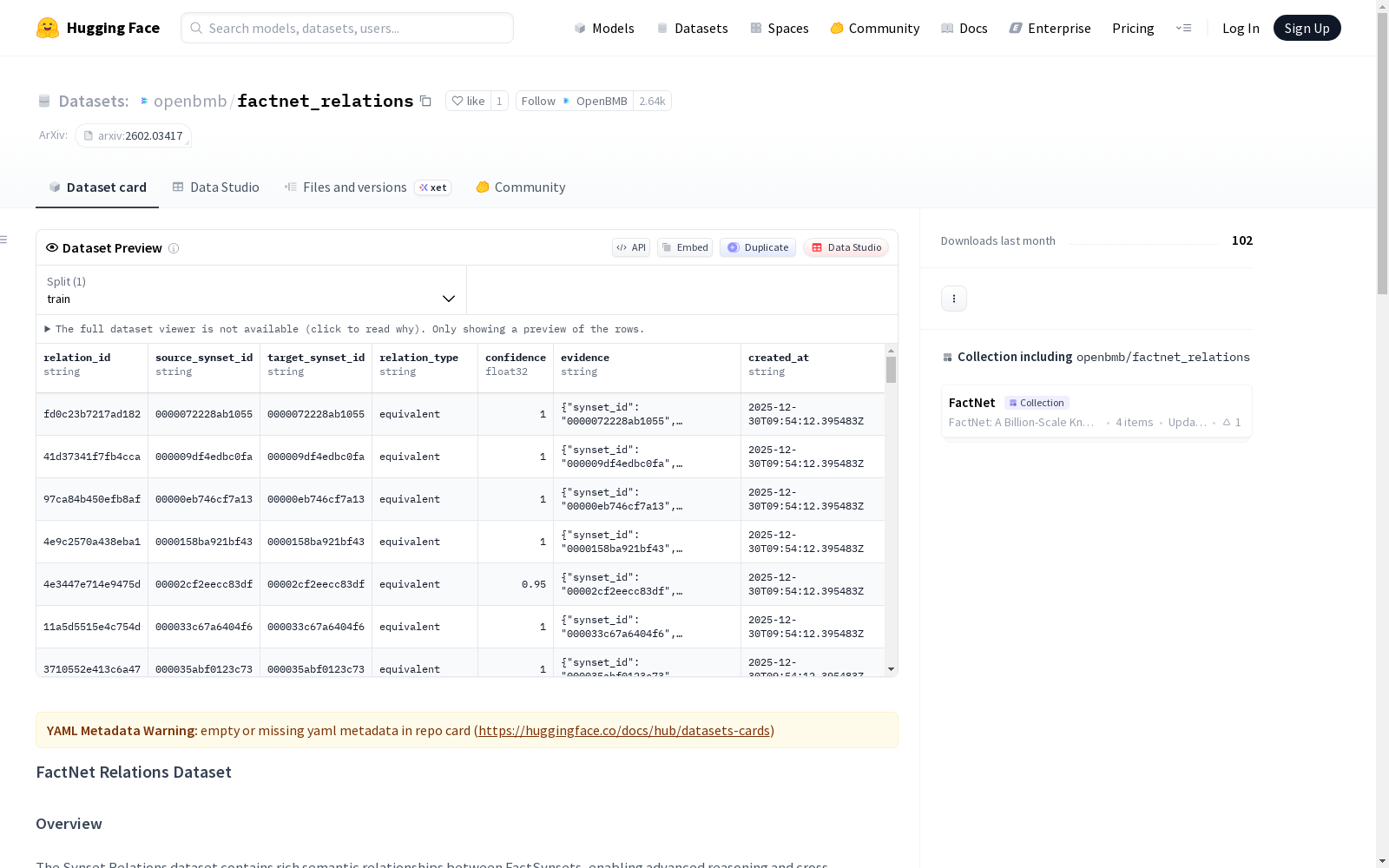
Task: Go to Models in the top navigation
Action: point(604,28)
